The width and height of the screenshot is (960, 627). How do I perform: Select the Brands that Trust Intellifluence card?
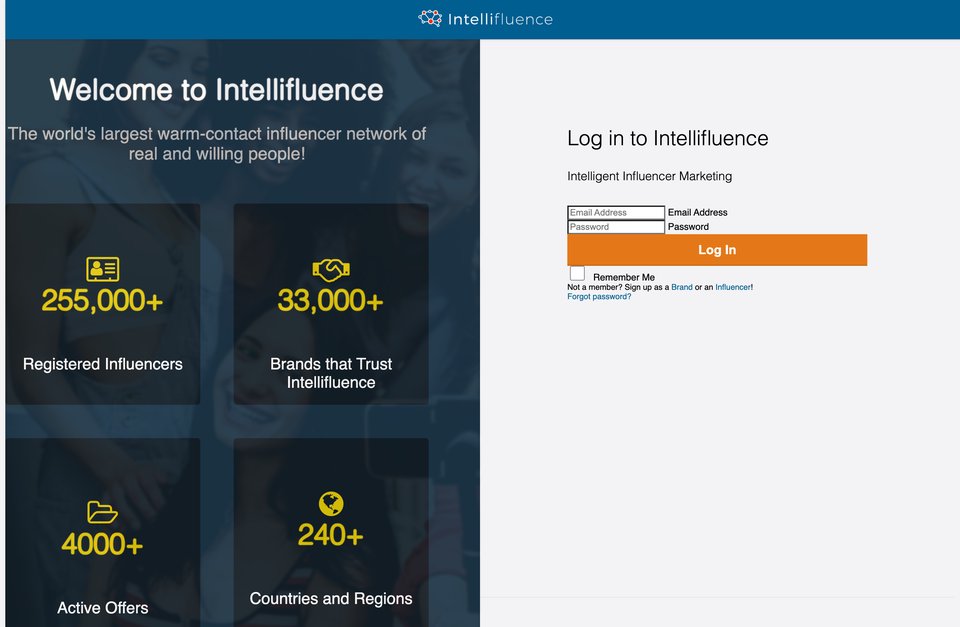click(331, 304)
